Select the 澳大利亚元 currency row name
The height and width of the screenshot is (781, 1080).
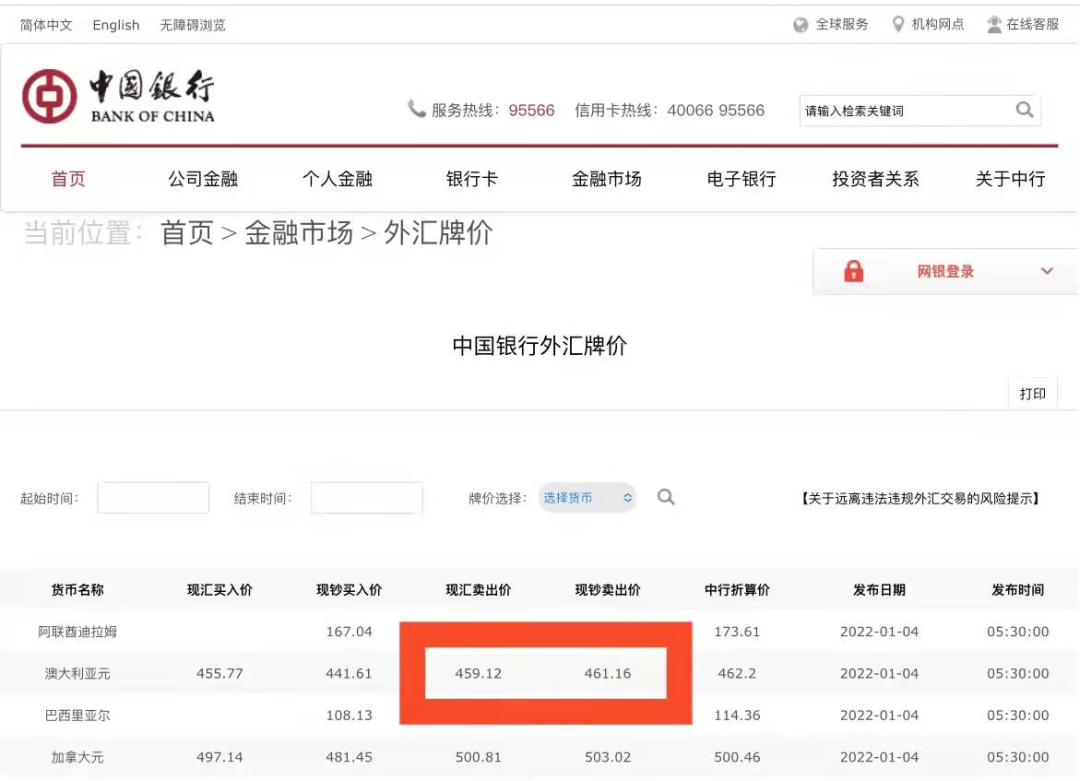tap(77, 674)
